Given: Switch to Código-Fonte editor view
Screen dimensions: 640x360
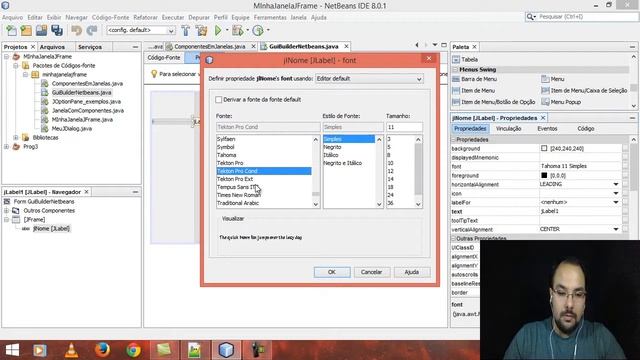Looking at the screenshot, I should 164,58.
